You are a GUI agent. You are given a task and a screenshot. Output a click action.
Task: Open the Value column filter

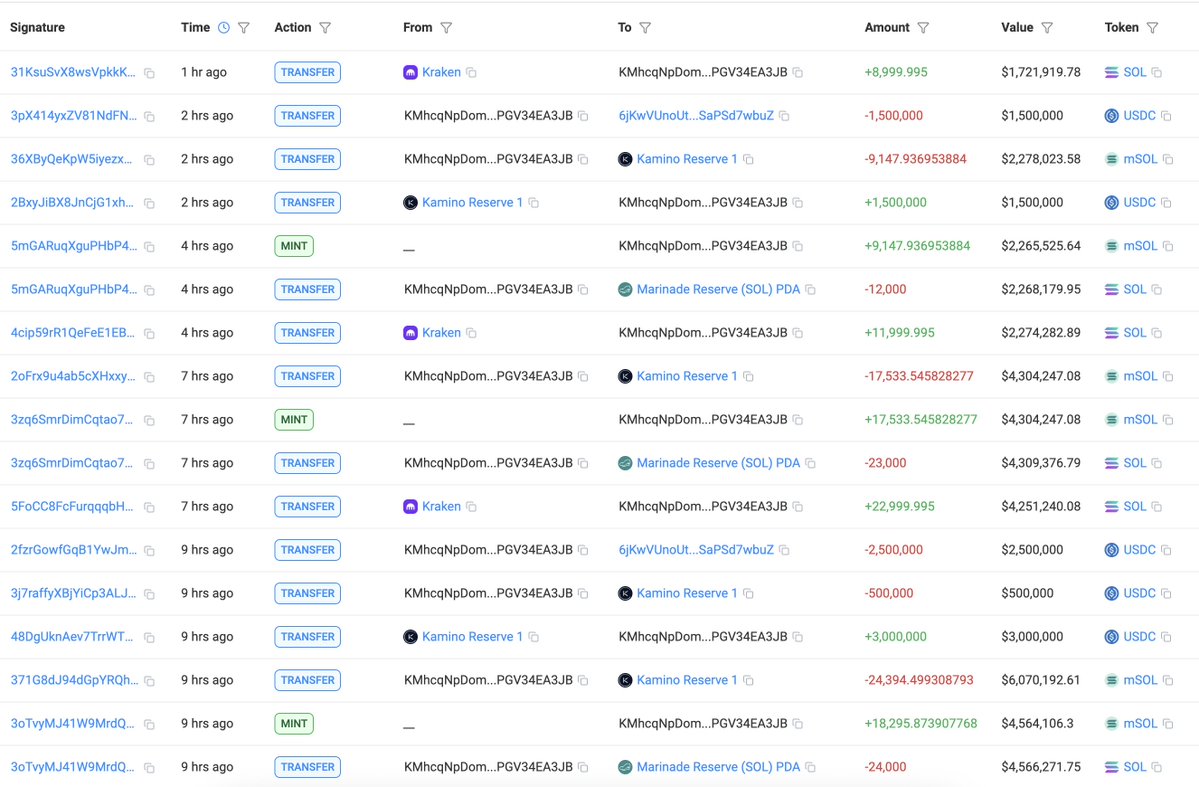point(1047,28)
